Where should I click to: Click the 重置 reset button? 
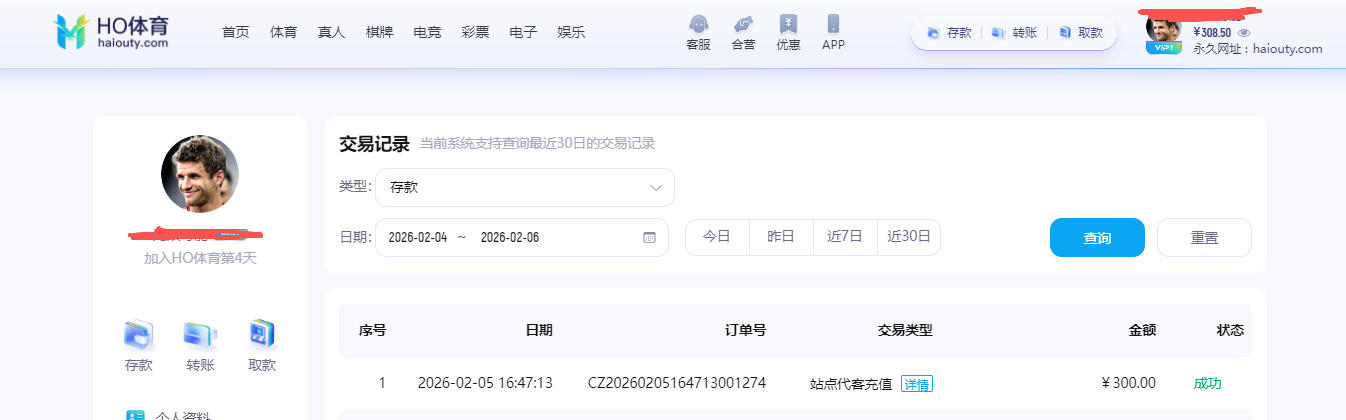pyautogui.click(x=1204, y=238)
